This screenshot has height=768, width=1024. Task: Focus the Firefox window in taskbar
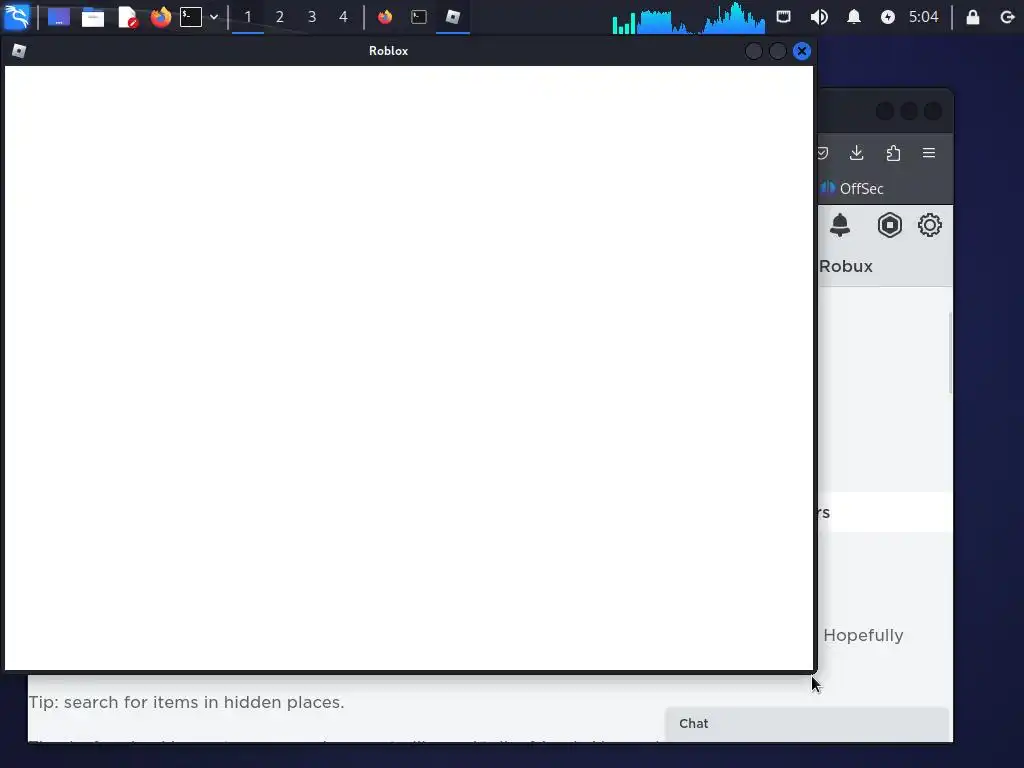(385, 17)
